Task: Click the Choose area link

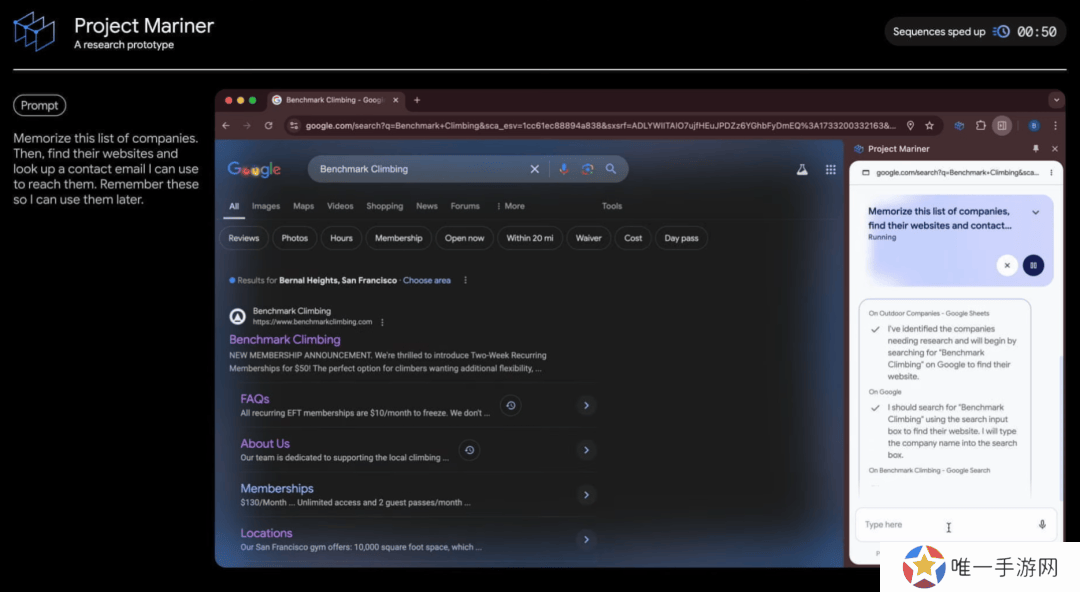Action: [426, 280]
